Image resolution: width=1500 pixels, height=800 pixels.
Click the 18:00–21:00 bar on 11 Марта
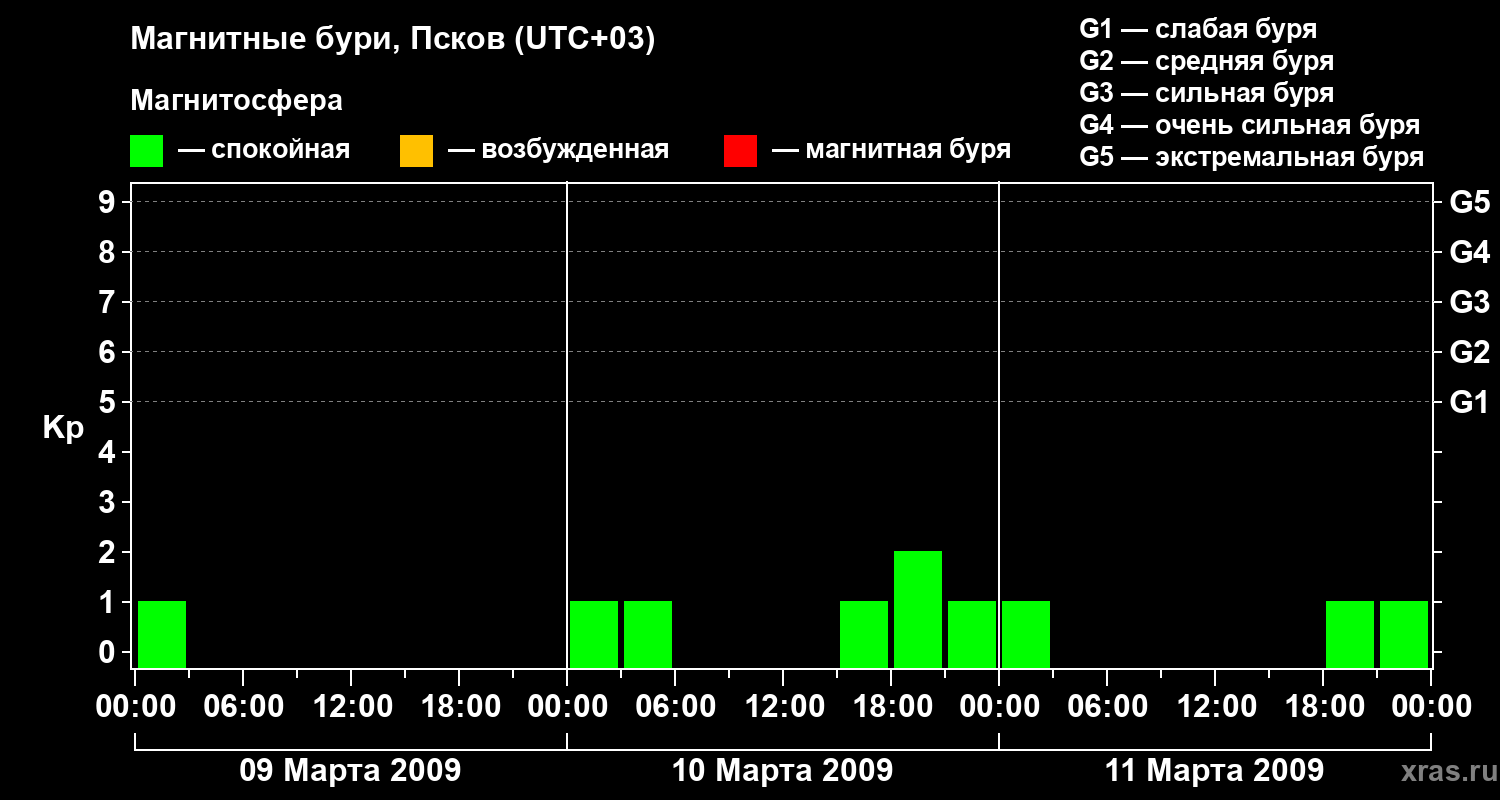[1350, 634]
